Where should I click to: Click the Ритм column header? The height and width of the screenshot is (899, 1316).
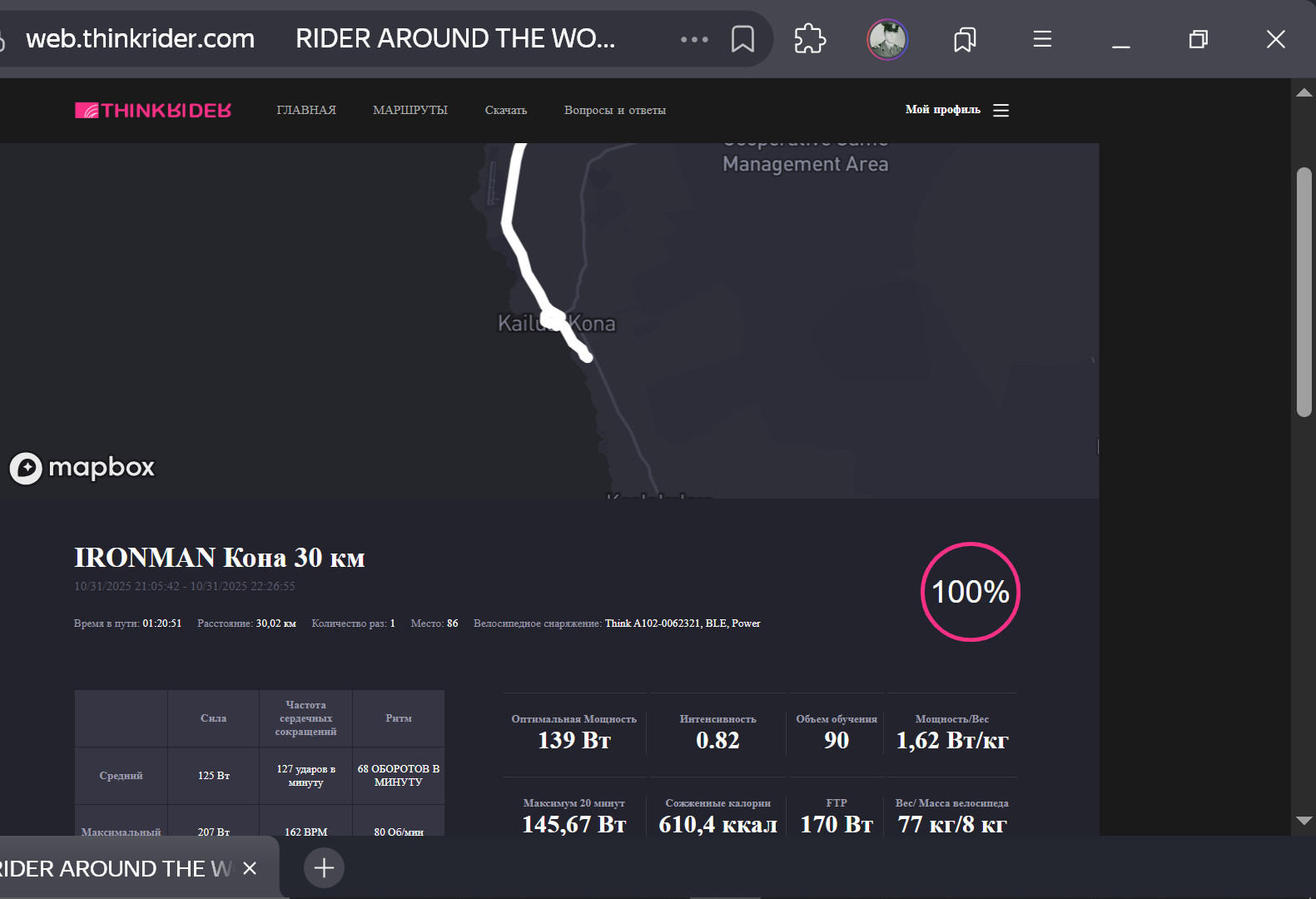(x=399, y=718)
